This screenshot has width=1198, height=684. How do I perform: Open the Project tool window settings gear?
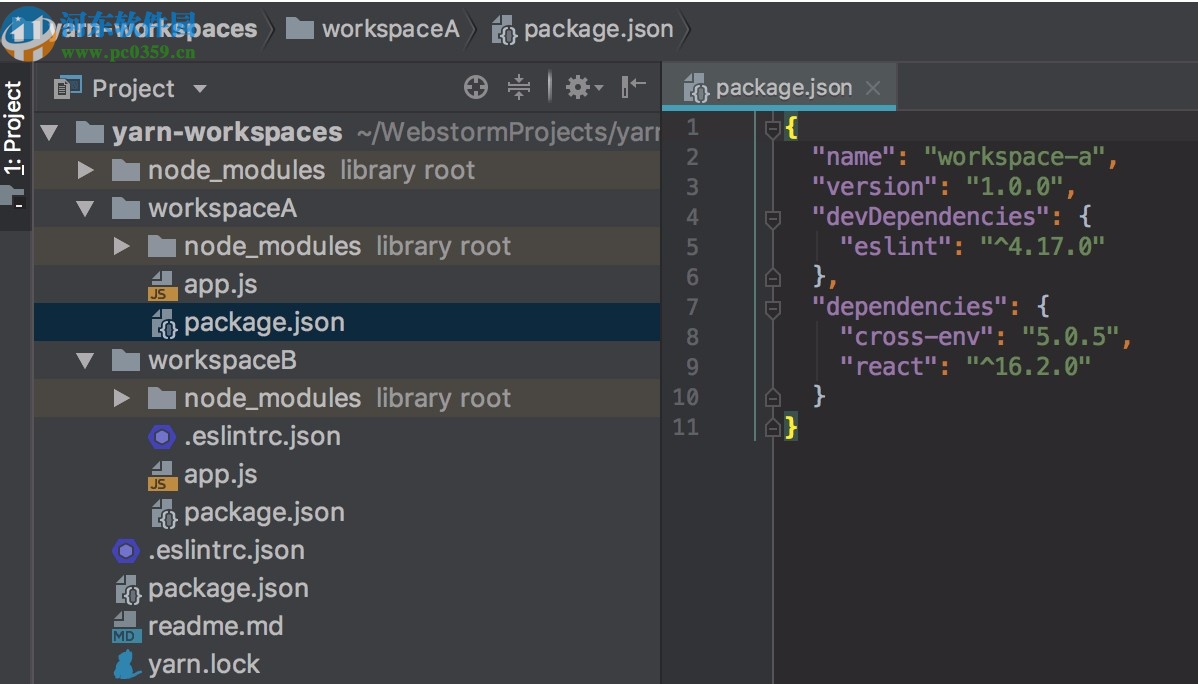(577, 87)
